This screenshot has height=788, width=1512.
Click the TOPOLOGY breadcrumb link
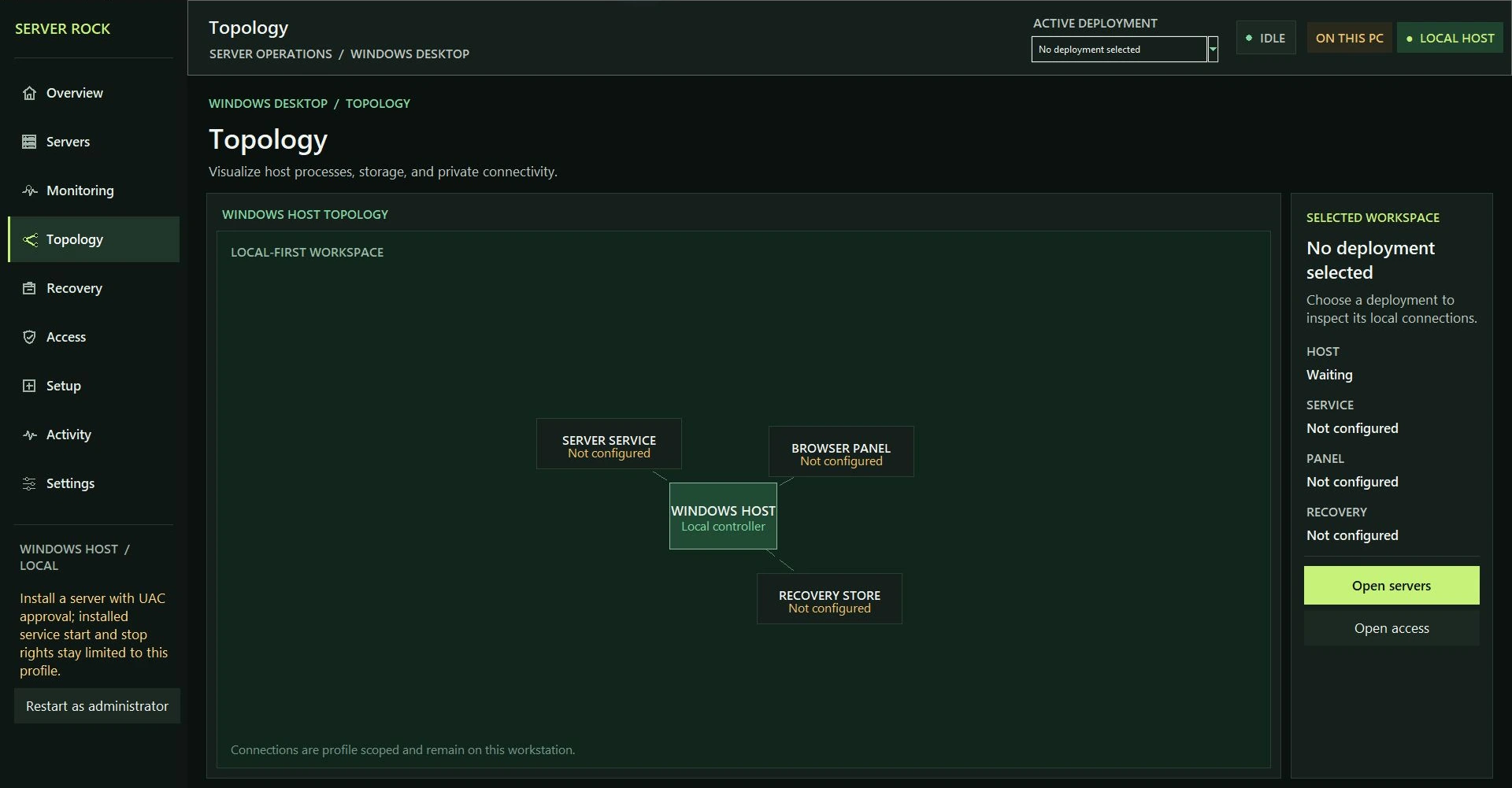coord(378,103)
